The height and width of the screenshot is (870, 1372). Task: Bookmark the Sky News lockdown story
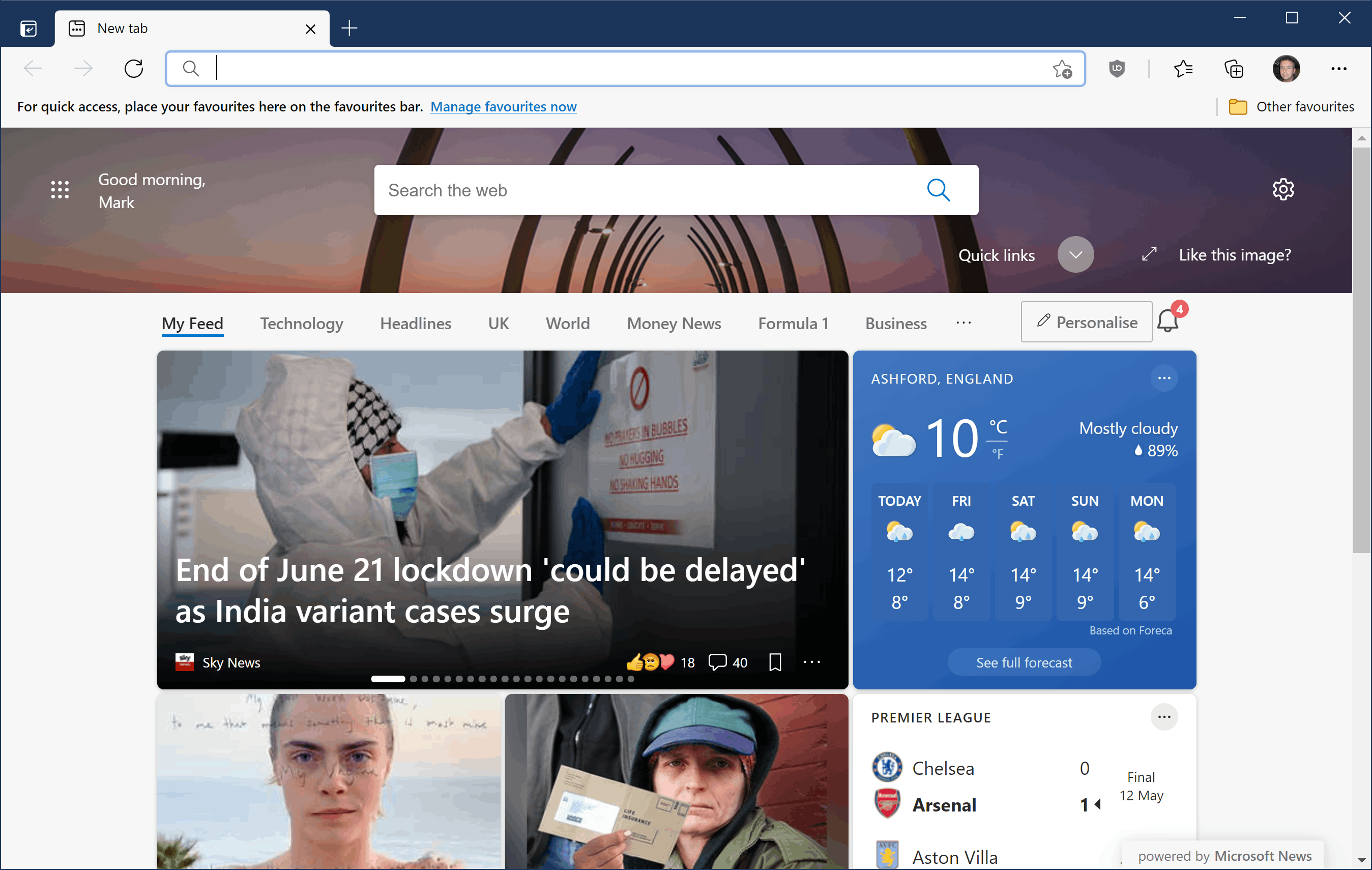coord(775,662)
